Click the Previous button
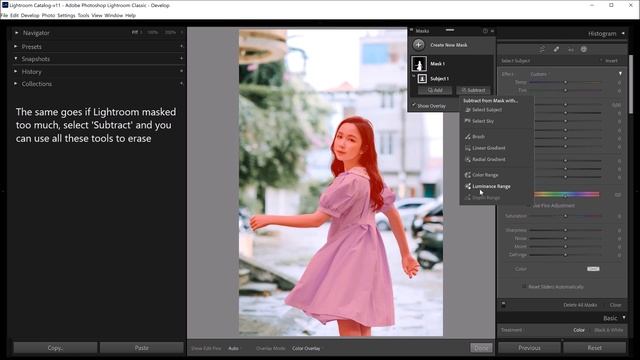 point(529,348)
